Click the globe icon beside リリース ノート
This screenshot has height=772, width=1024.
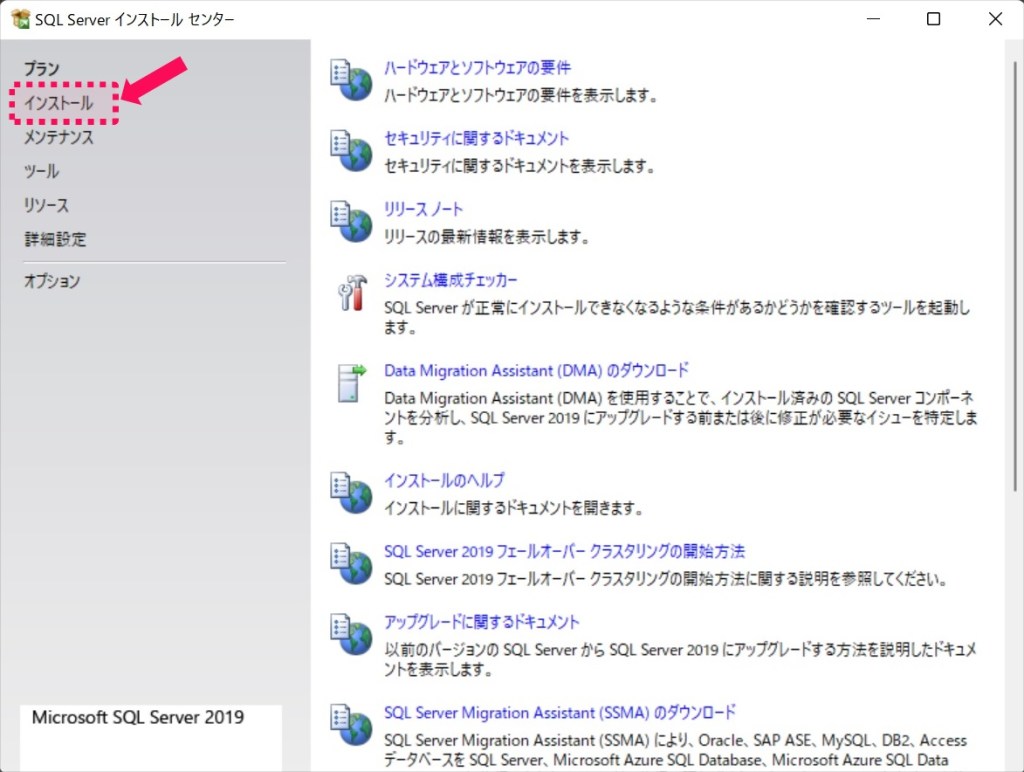(351, 221)
